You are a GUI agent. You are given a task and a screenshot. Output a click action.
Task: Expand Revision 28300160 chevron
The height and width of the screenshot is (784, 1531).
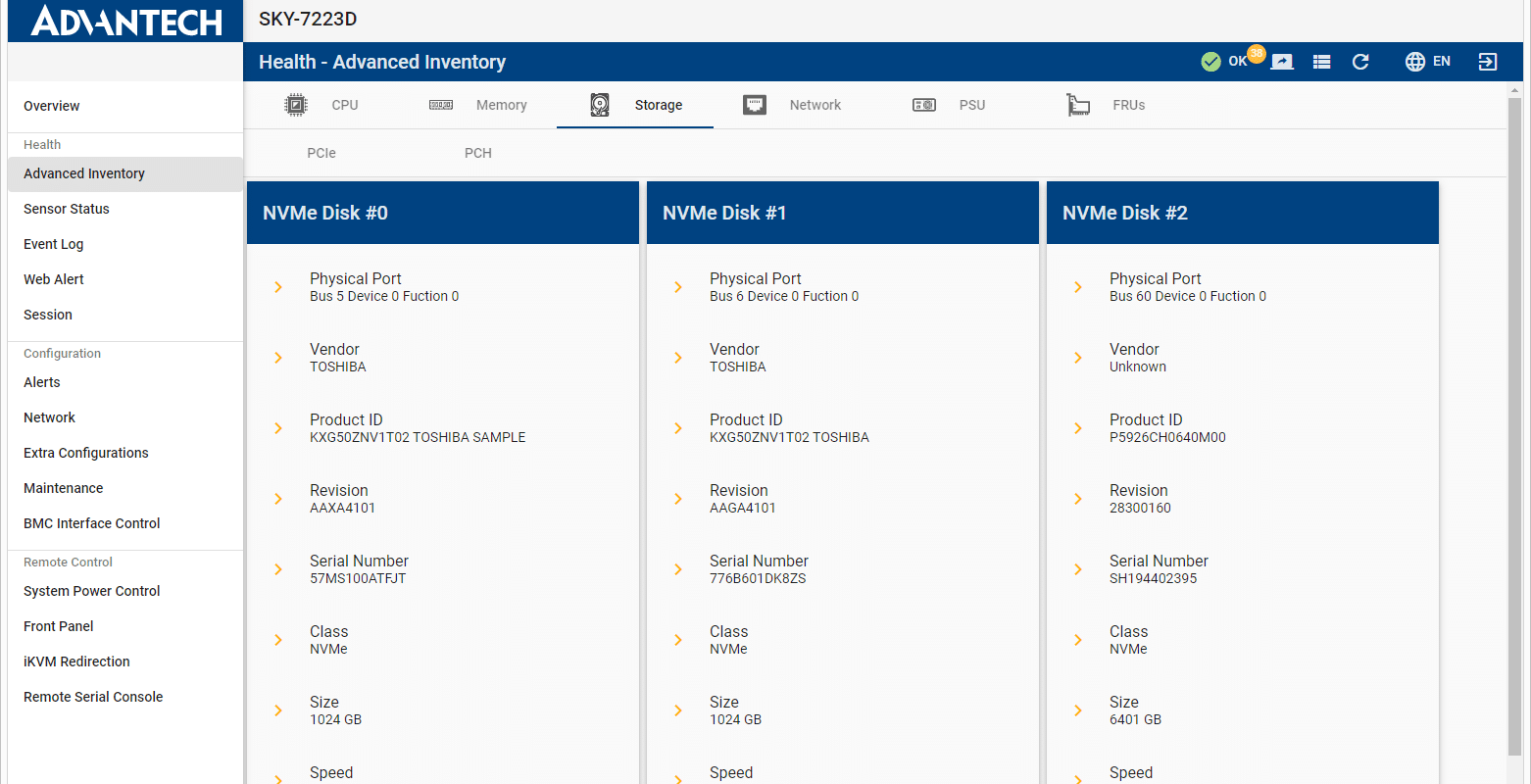click(1078, 499)
